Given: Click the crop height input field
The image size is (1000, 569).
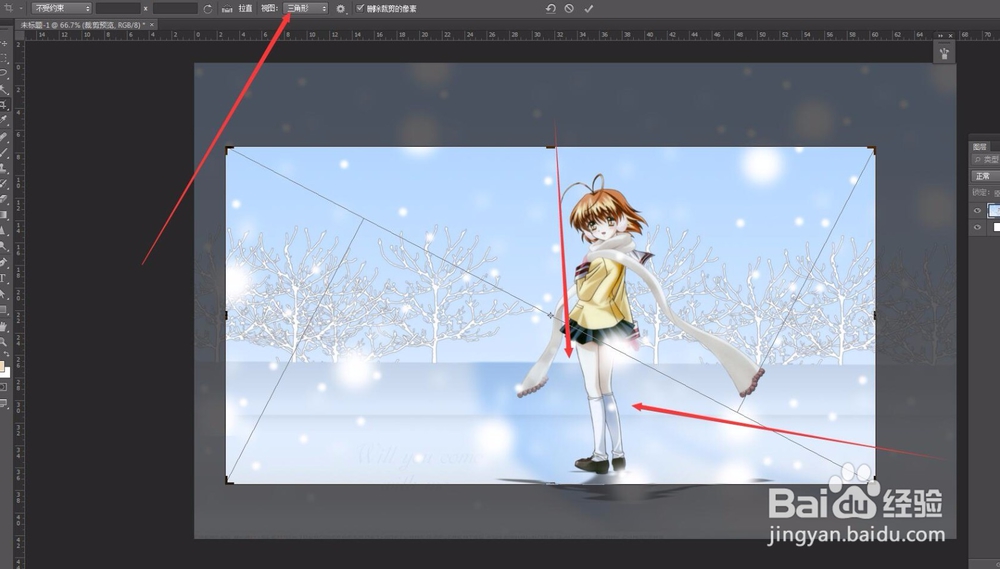Looking at the screenshot, I should pos(175,8).
